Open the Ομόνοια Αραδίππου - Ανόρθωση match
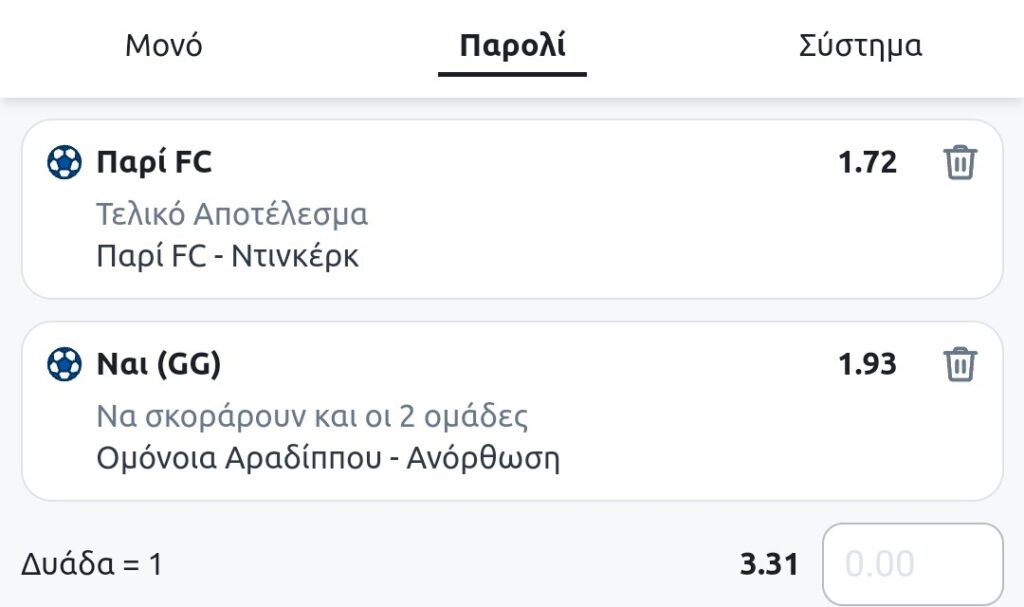Image resolution: width=1024 pixels, height=607 pixels. click(328, 458)
